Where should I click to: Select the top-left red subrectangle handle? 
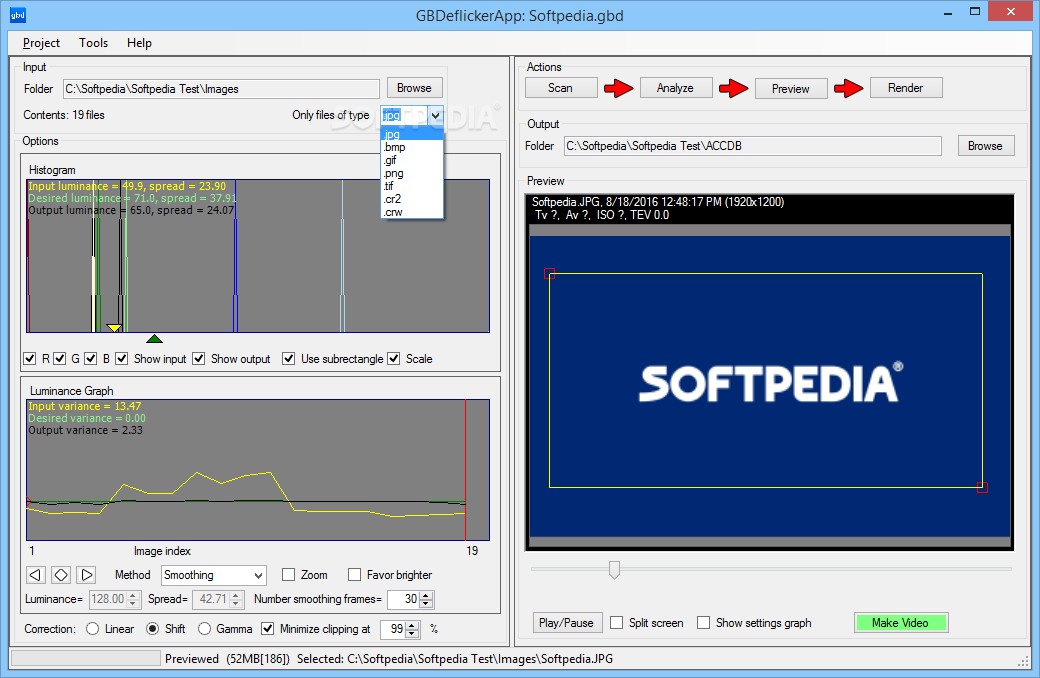point(549,273)
